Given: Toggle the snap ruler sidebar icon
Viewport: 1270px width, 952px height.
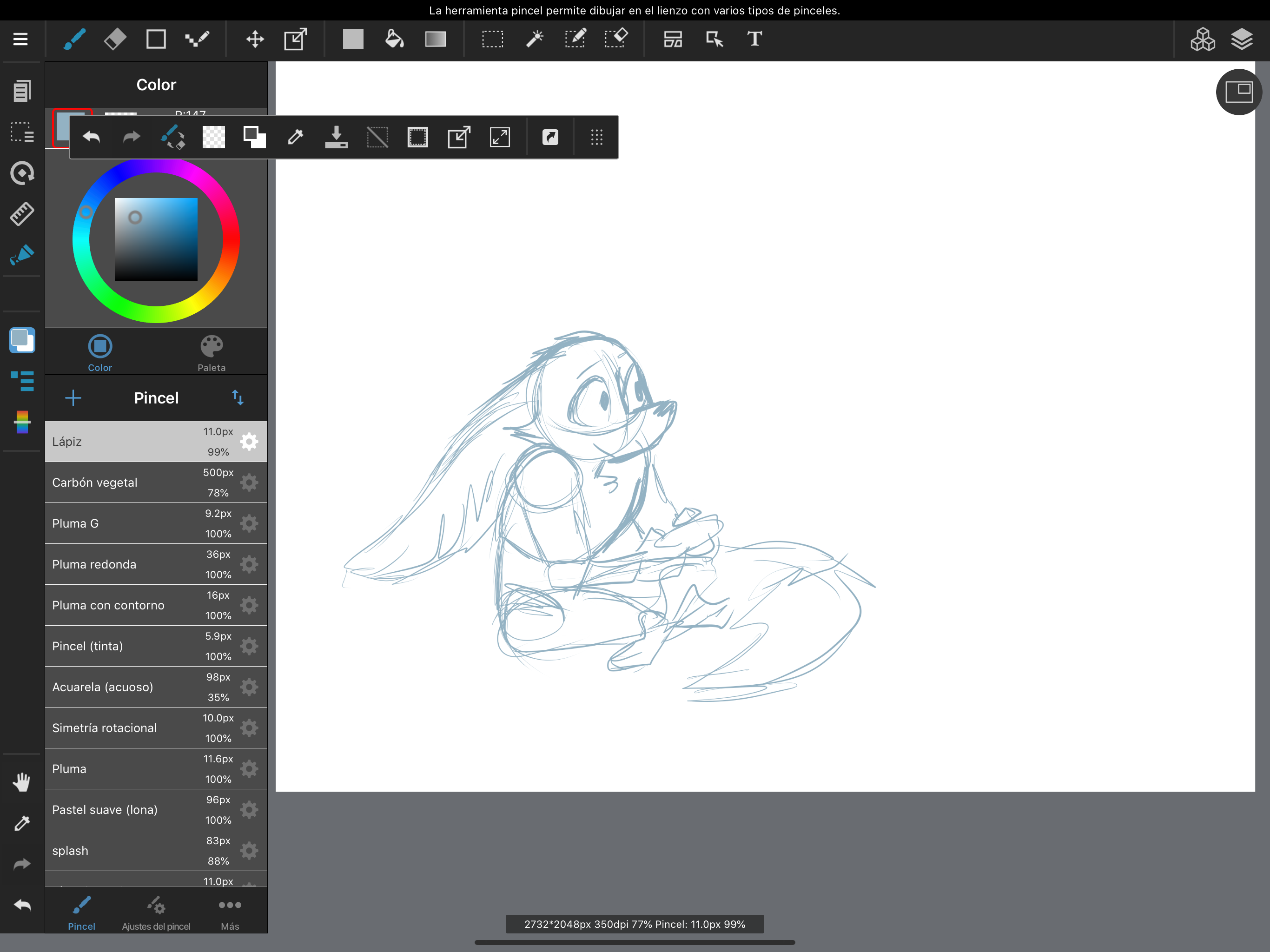Looking at the screenshot, I should pyautogui.click(x=22, y=214).
